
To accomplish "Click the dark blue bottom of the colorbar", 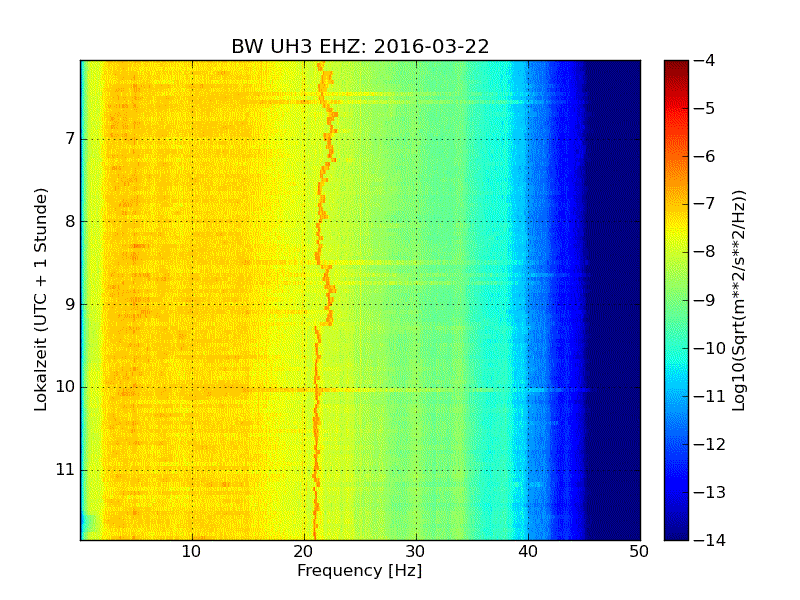I will pyautogui.click(x=677, y=531).
